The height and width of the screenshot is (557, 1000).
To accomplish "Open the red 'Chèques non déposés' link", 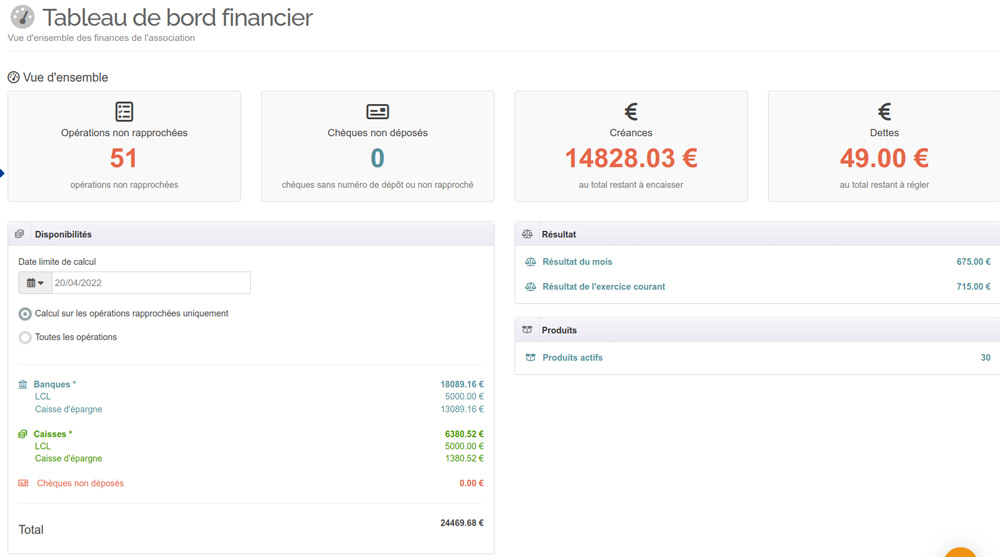I will [80, 483].
